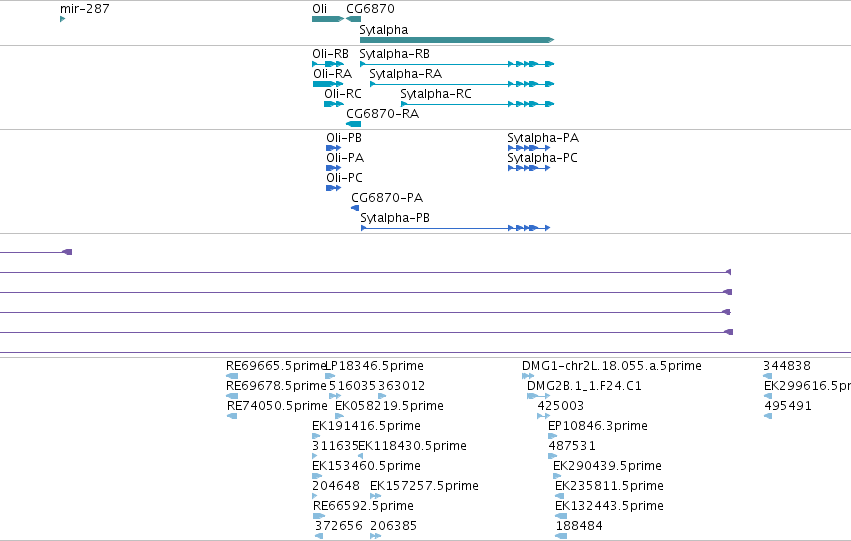Click the long Sytalpha gene bar
The height and width of the screenshot is (541, 851).
point(457,40)
